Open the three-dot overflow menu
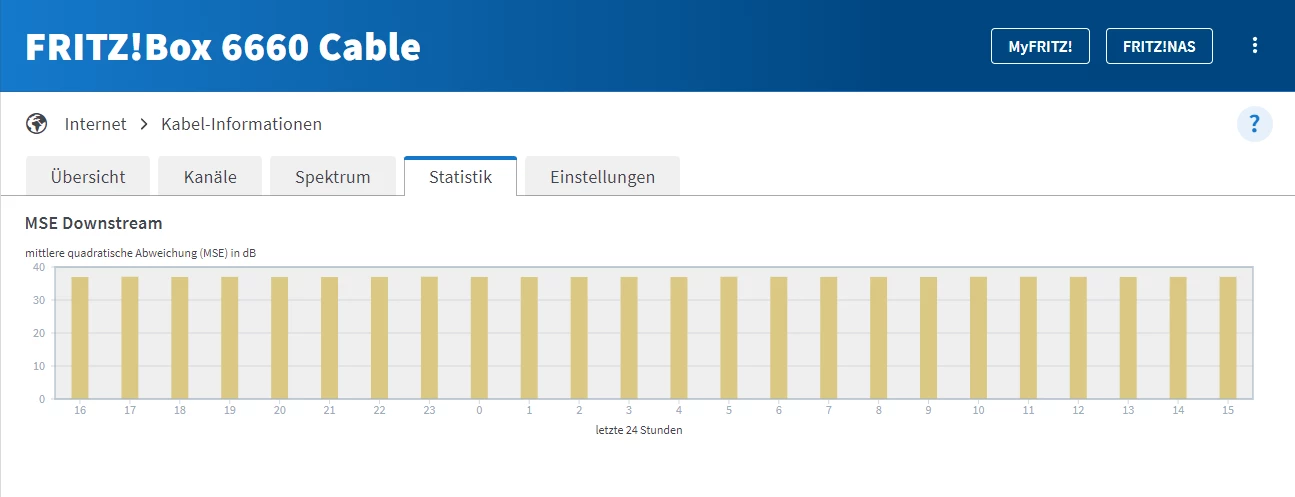The width and height of the screenshot is (1295, 497). click(x=1255, y=46)
